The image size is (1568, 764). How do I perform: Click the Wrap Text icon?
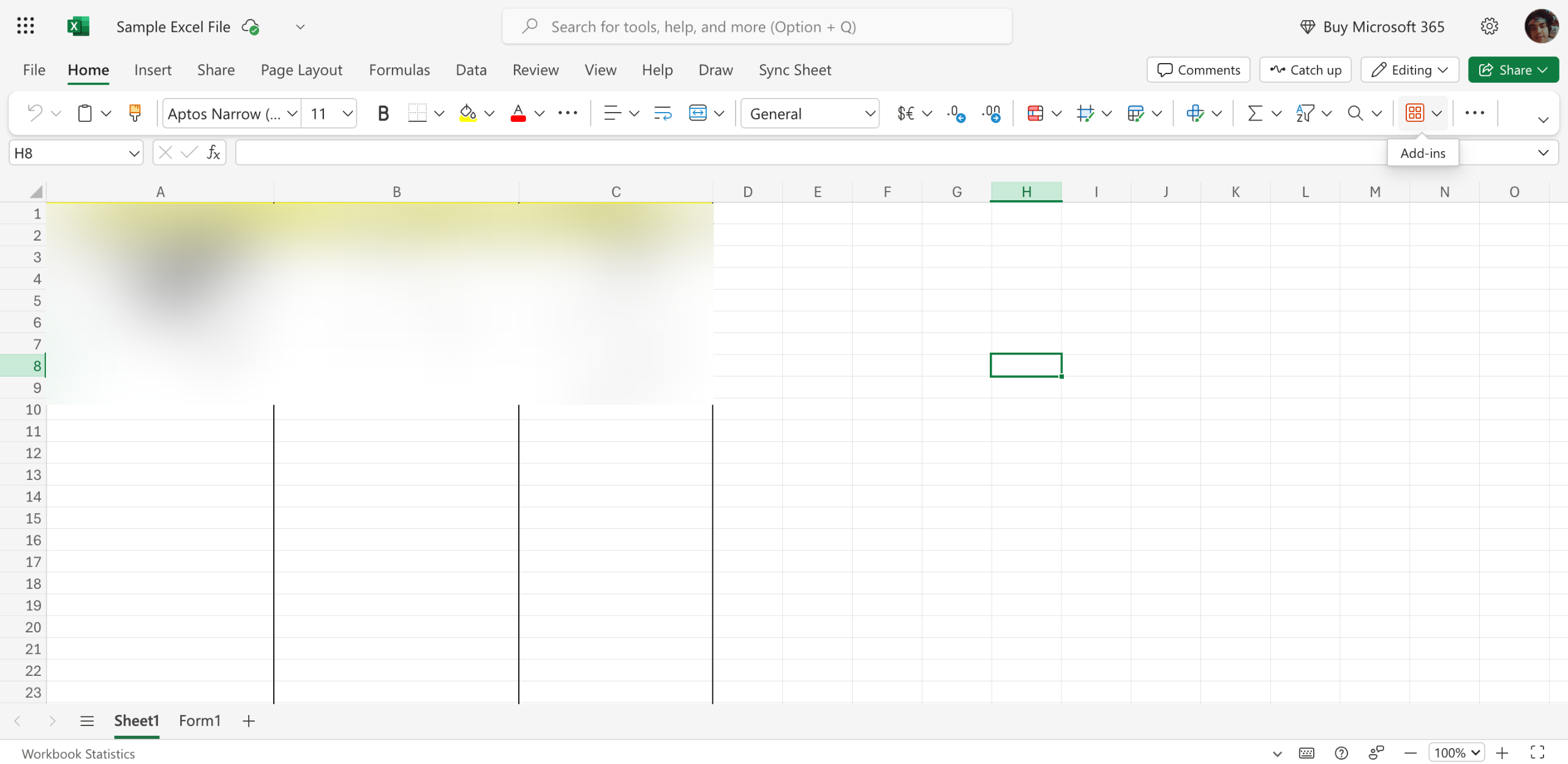[x=663, y=113]
